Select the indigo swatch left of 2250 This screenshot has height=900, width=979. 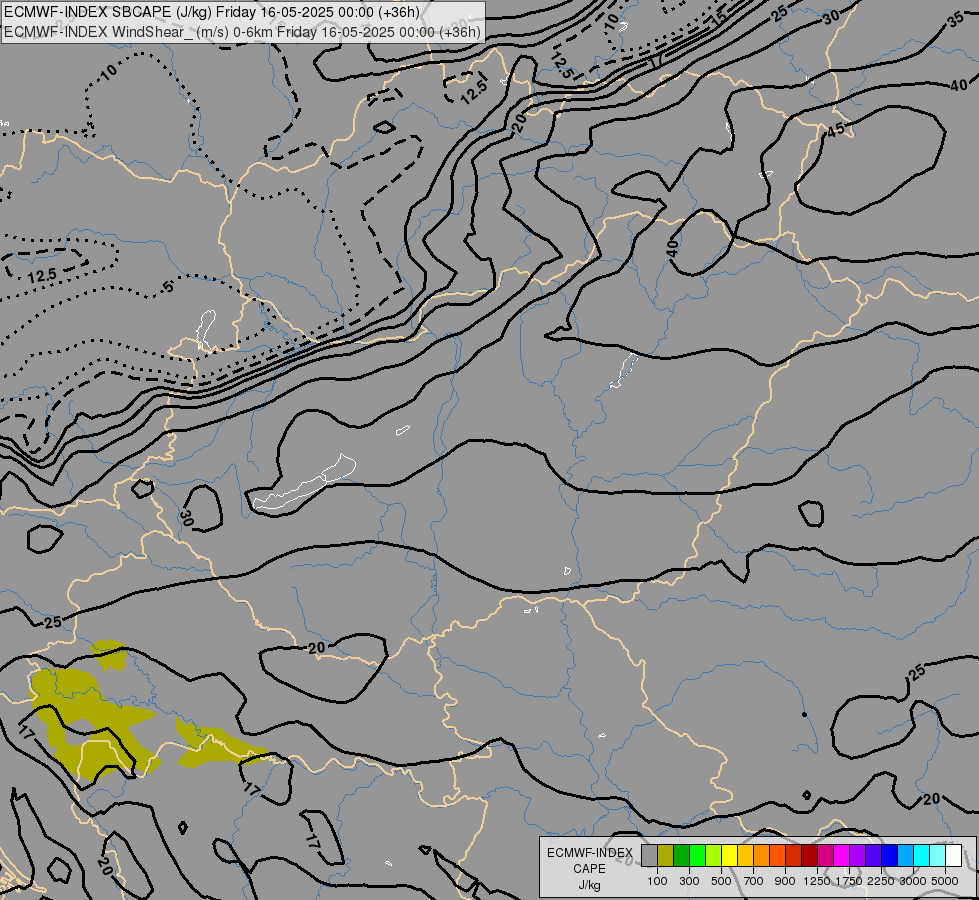(873, 855)
